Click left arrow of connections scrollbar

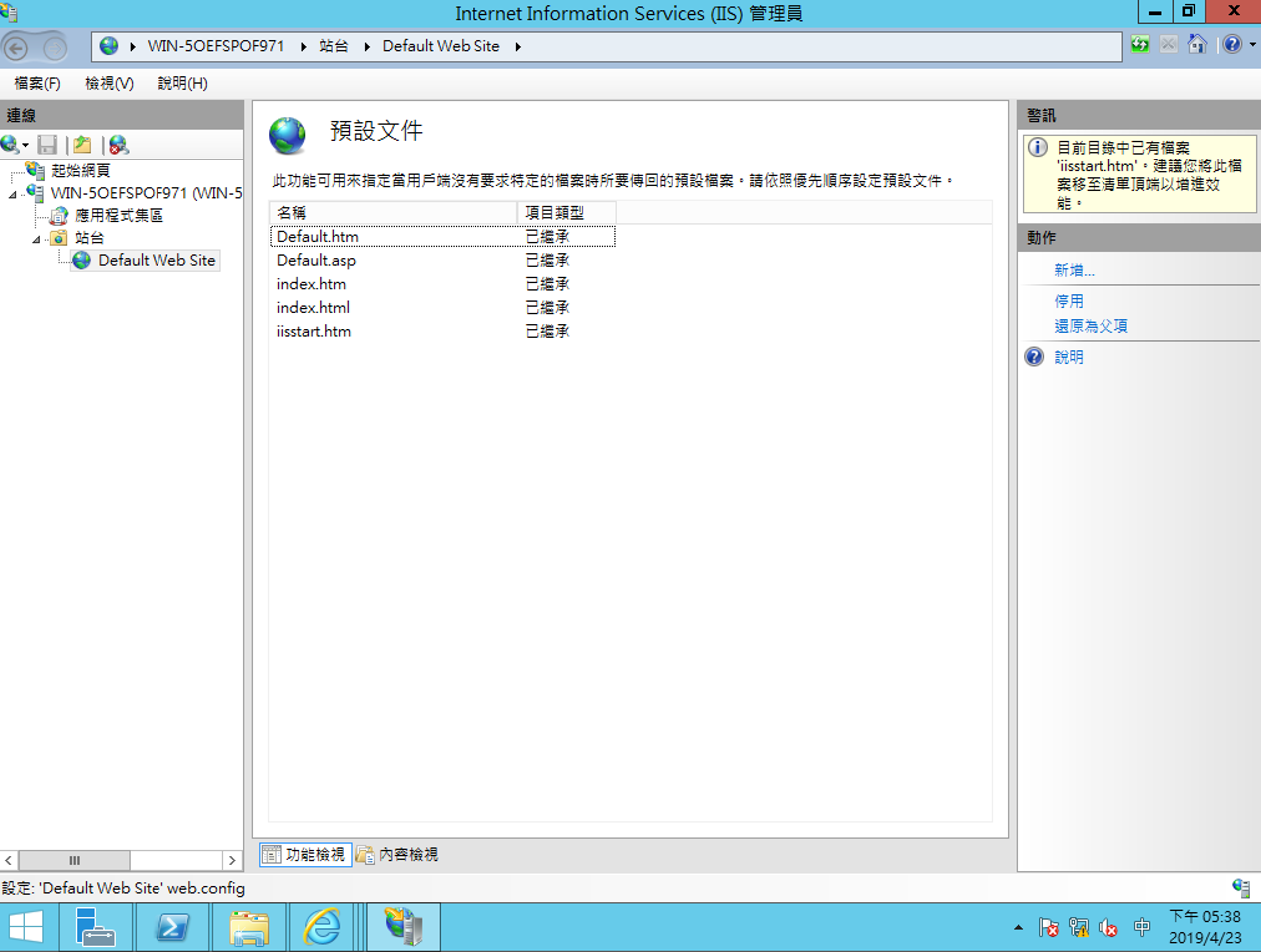click(9, 860)
